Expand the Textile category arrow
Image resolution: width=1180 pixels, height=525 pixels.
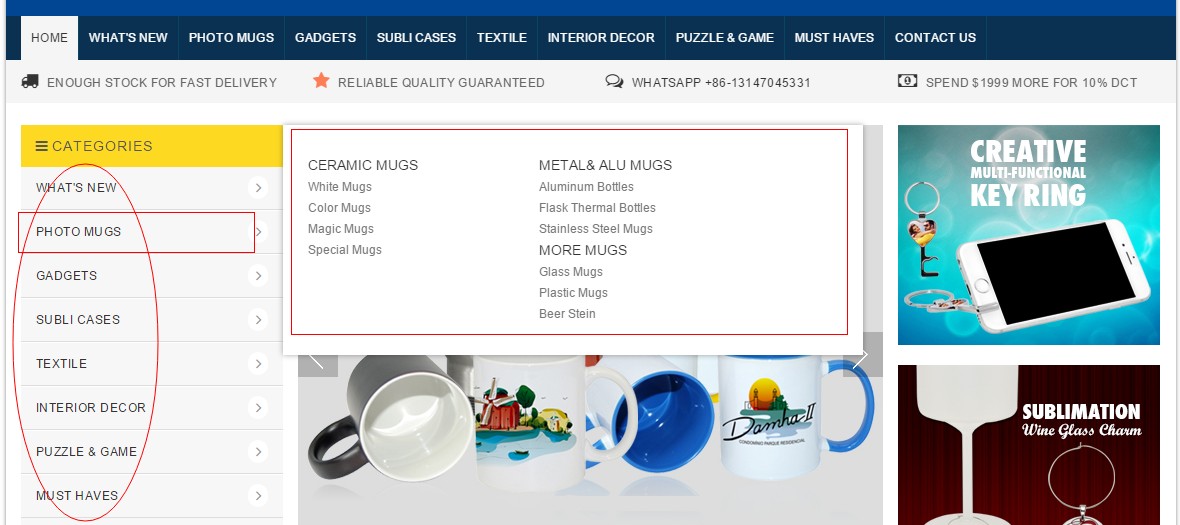(258, 364)
